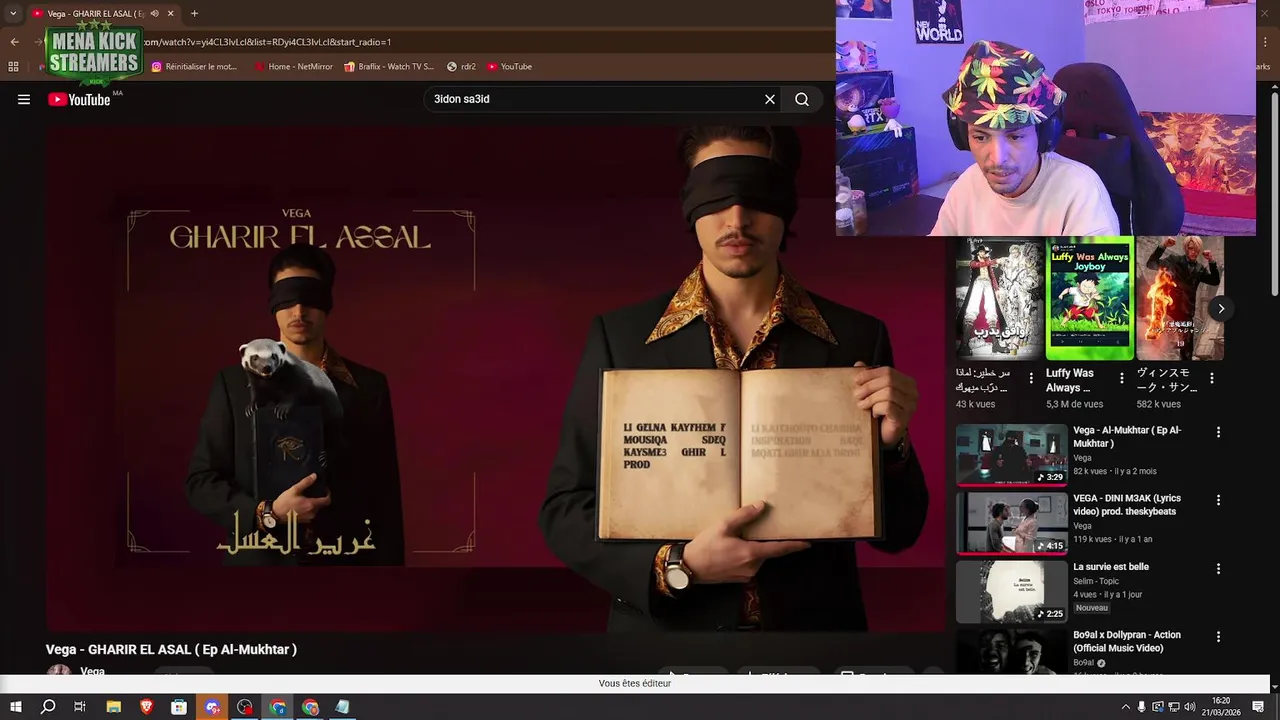Open the Réinitialiser le mot... bookmark

click(x=194, y=67)
